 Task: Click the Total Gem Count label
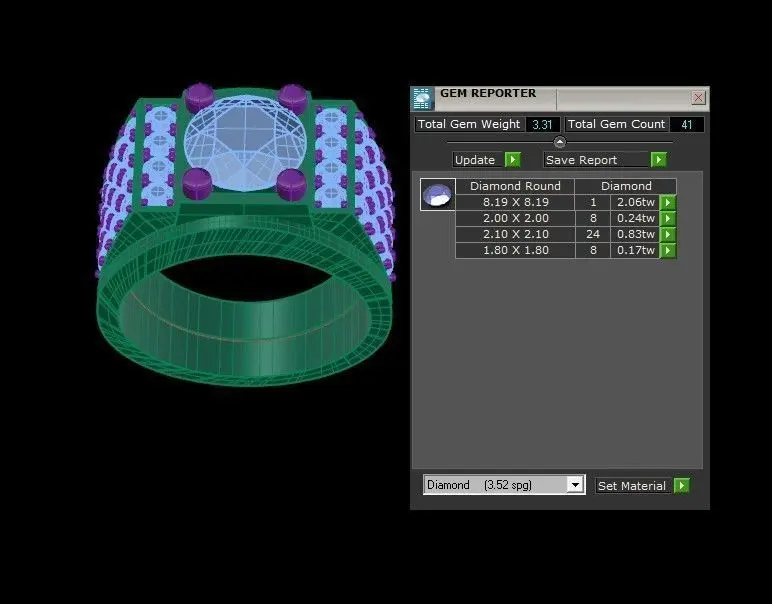click(x=616, y=124)
